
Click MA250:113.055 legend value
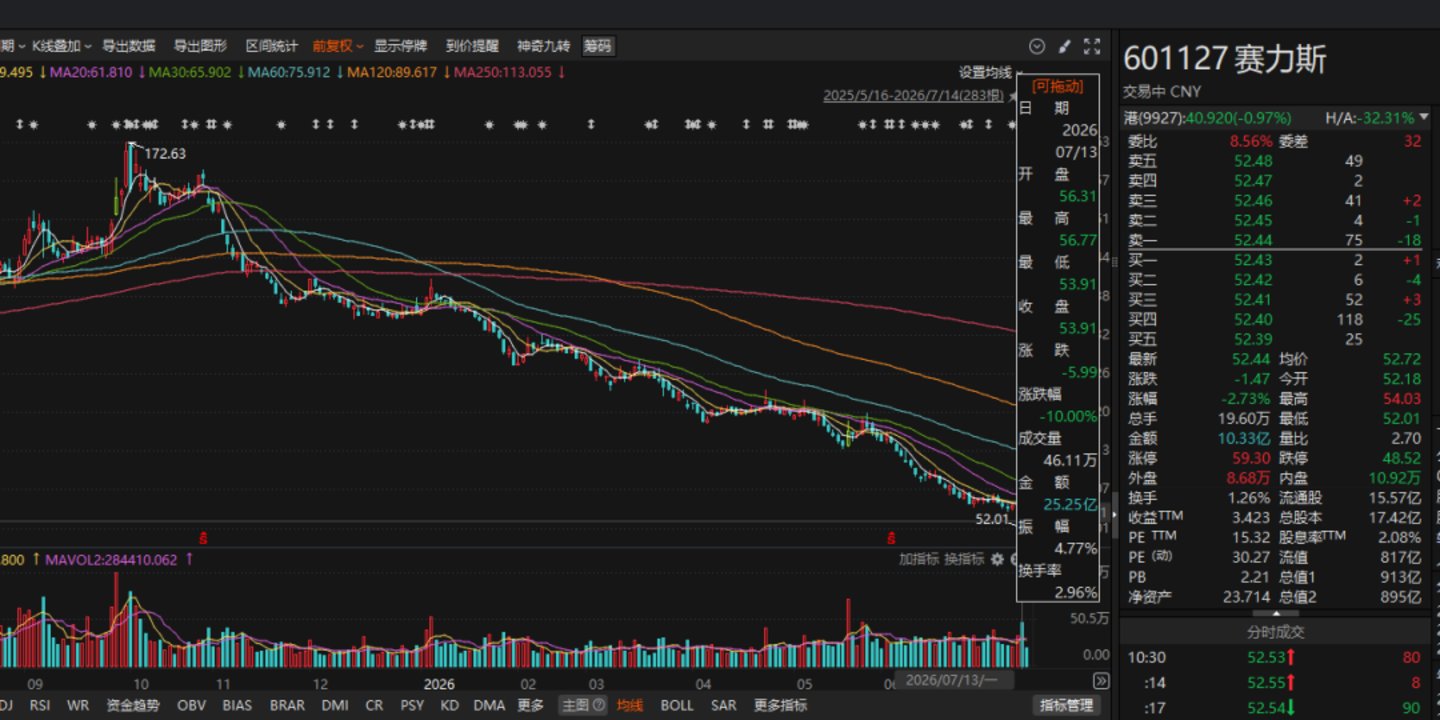pos(503,72)
